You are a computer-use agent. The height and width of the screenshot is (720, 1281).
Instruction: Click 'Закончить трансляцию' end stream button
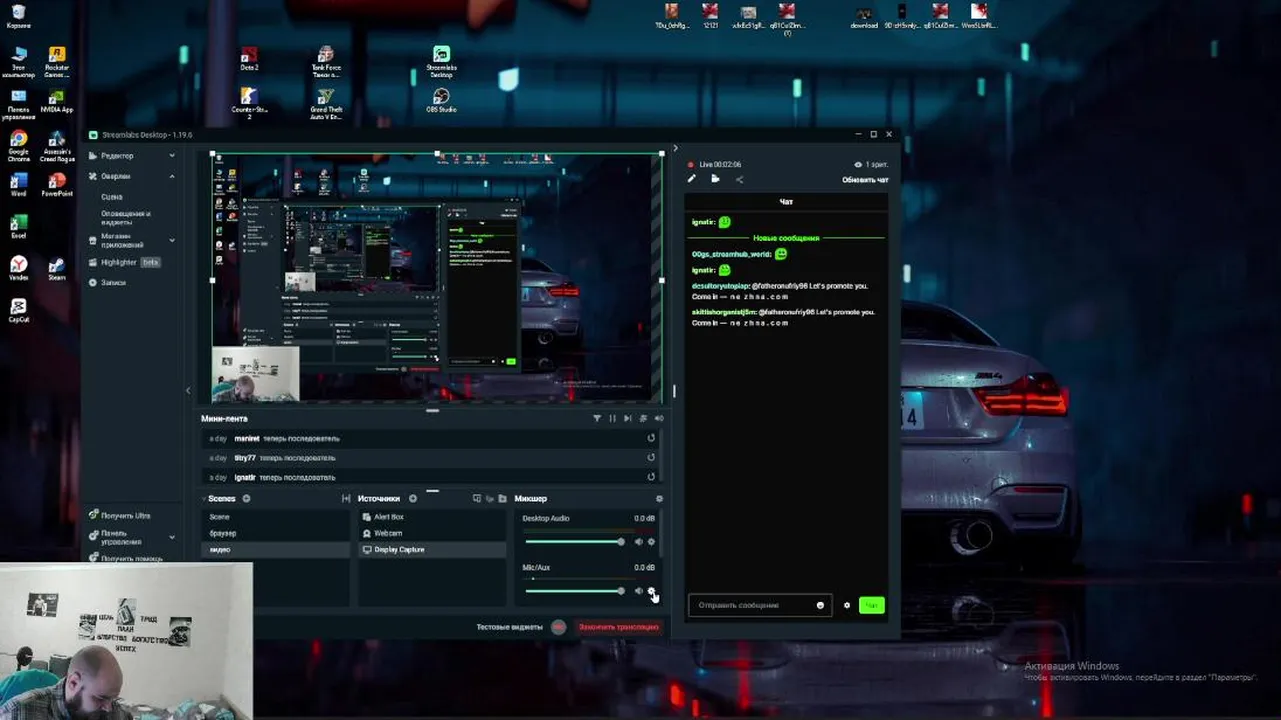pyautogui.click(x=619, y=627)
